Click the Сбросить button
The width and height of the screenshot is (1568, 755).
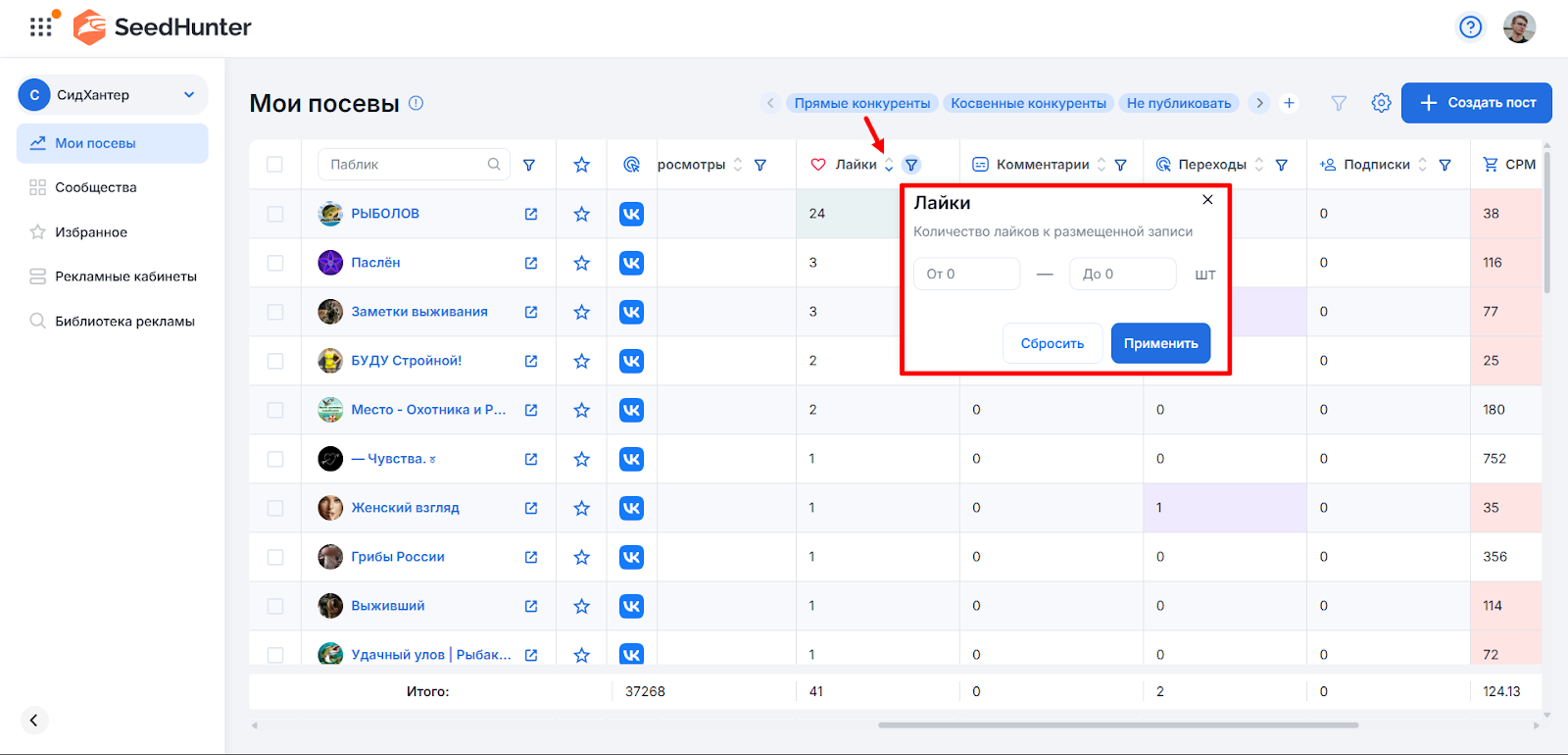click(1053, 343)
